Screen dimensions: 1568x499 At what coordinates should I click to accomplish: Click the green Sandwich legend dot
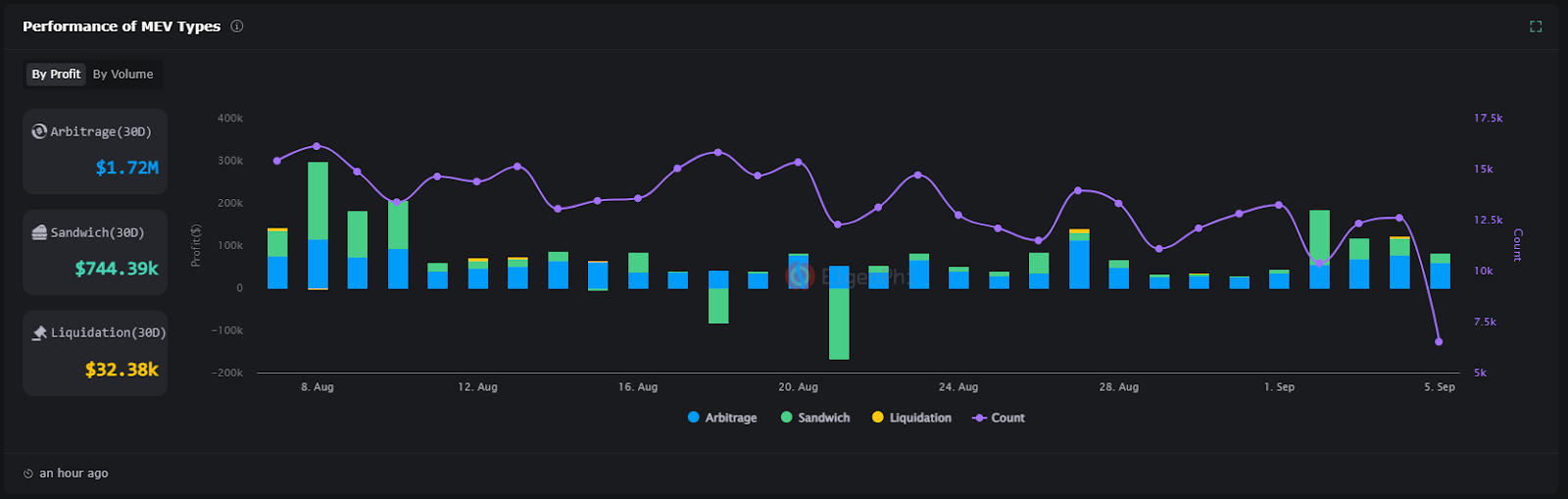coord(786,418)
